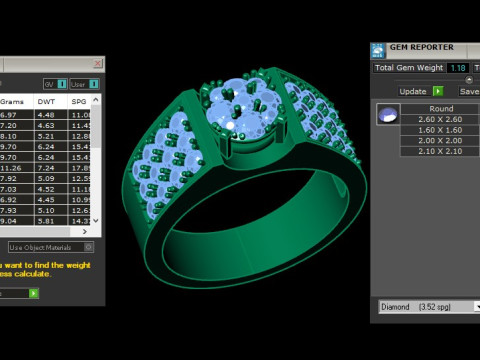Viewport: 480px width, 360px height.
Task: Click the Update button label in Gem Reporter
Action: point(413,91)
